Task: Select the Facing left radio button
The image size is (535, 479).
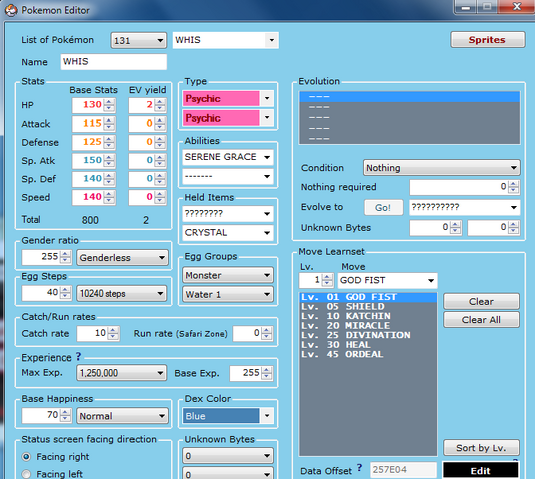Action: pos(26,474)
